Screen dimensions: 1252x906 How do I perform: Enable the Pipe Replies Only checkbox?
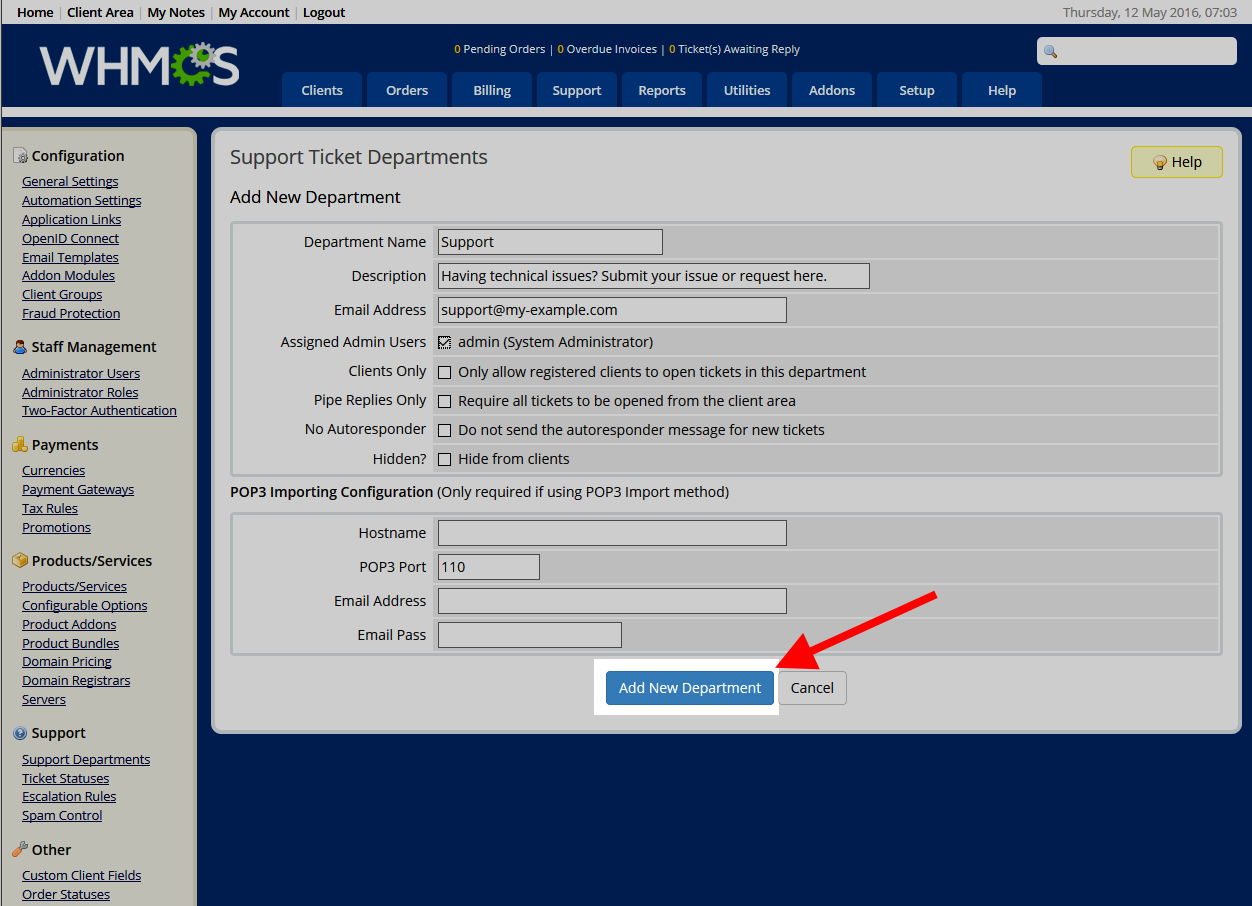(445, 401)
